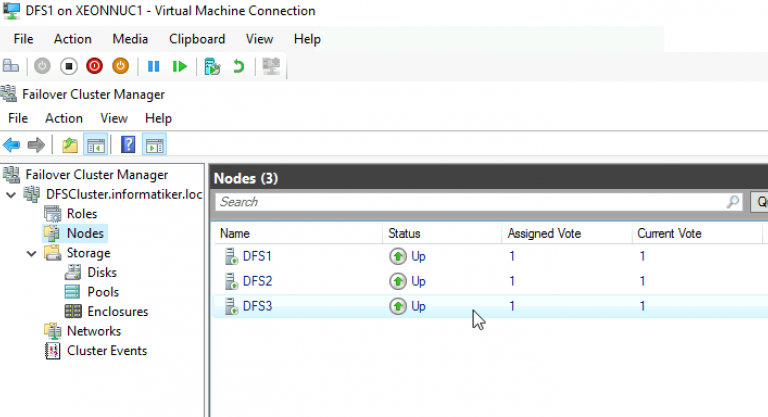This screenshot has height=417, width=768.
Task: Toggle the console tree pane button
Action: tap(96, 145)
